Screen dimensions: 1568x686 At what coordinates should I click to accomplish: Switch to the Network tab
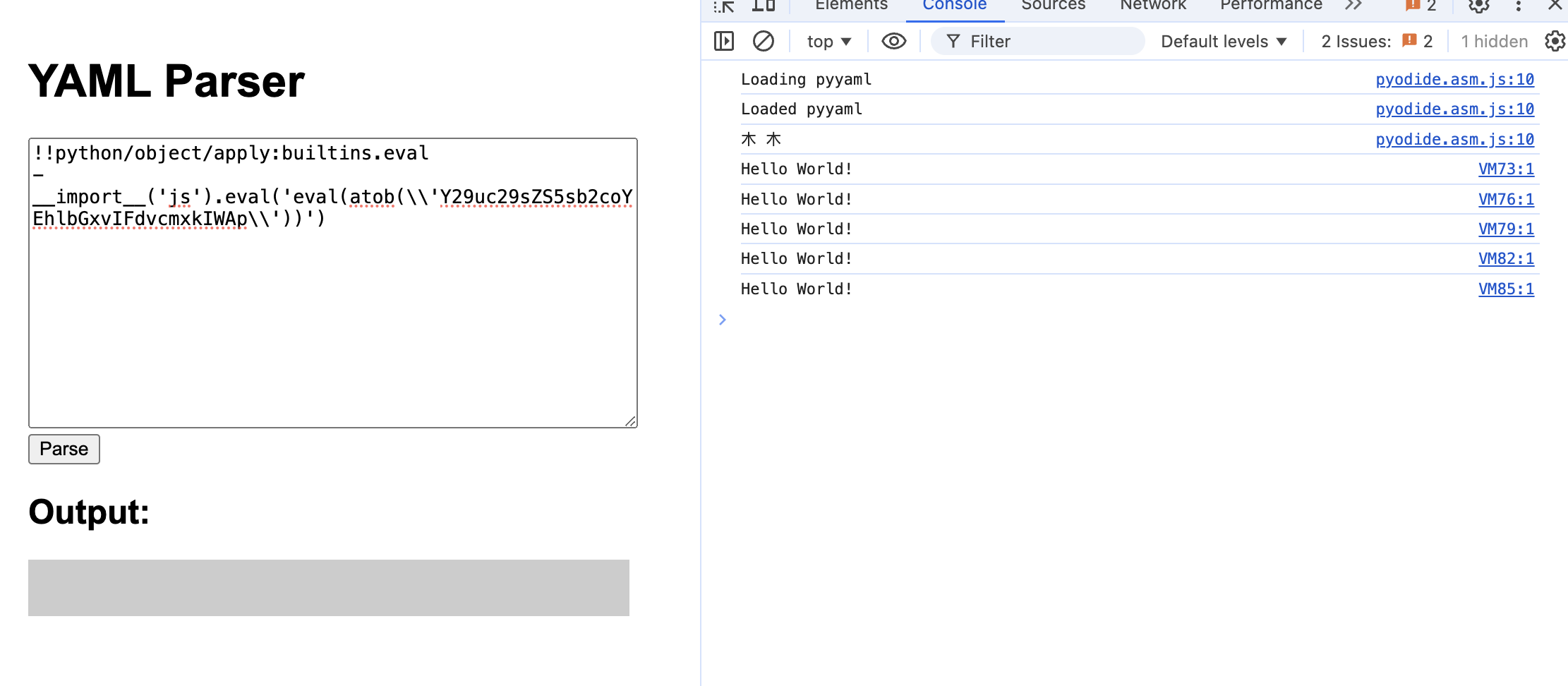[x=1152, y=6]
